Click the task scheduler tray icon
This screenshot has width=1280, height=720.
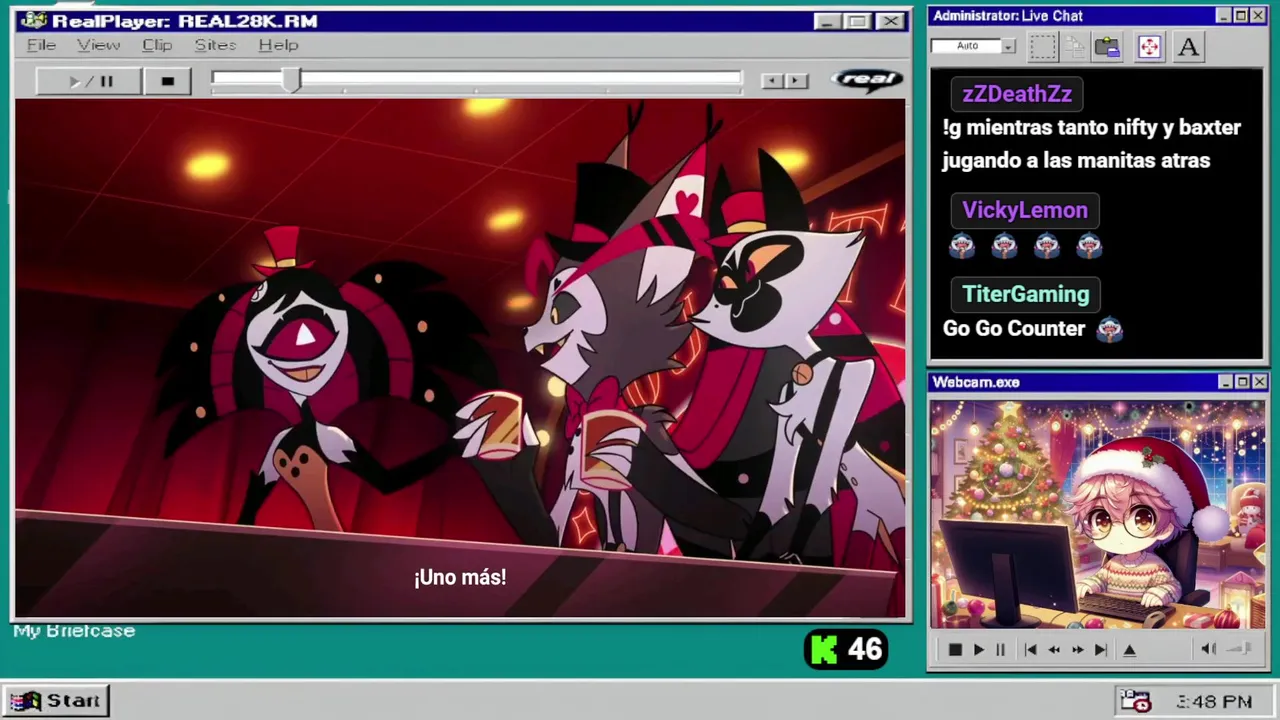coord(1135,701)
